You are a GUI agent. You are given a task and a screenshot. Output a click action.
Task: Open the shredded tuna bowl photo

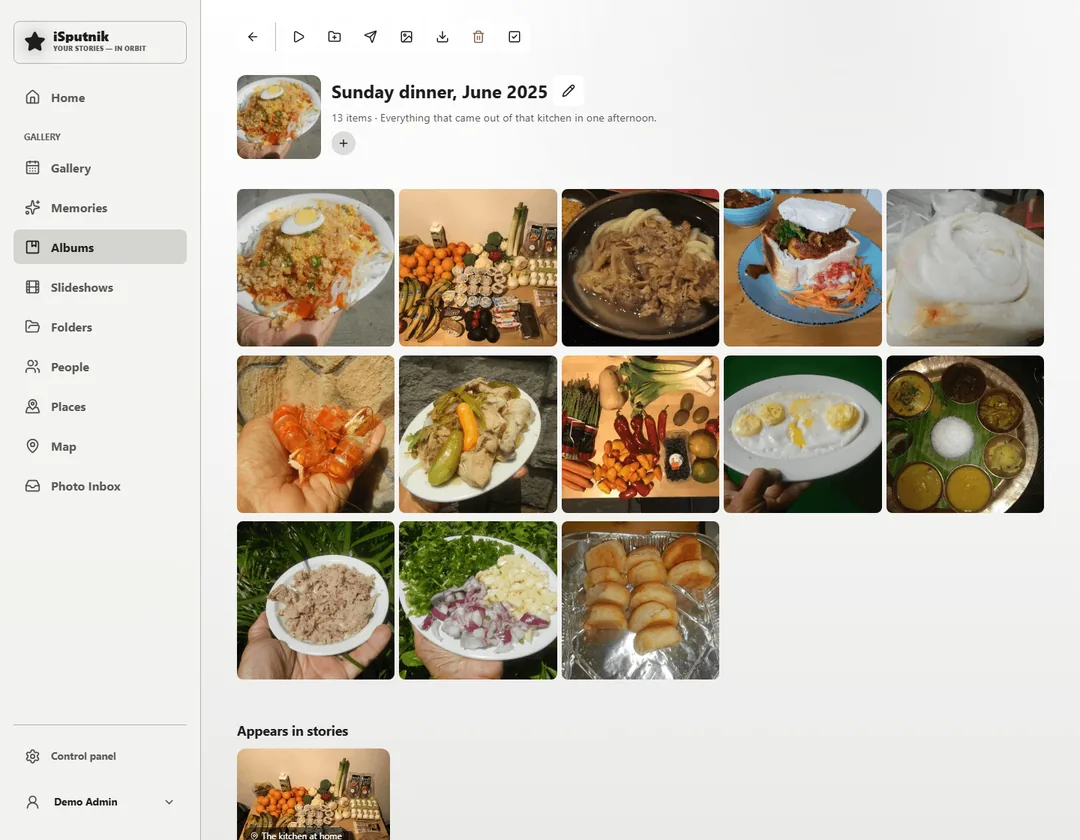[315, 600]
